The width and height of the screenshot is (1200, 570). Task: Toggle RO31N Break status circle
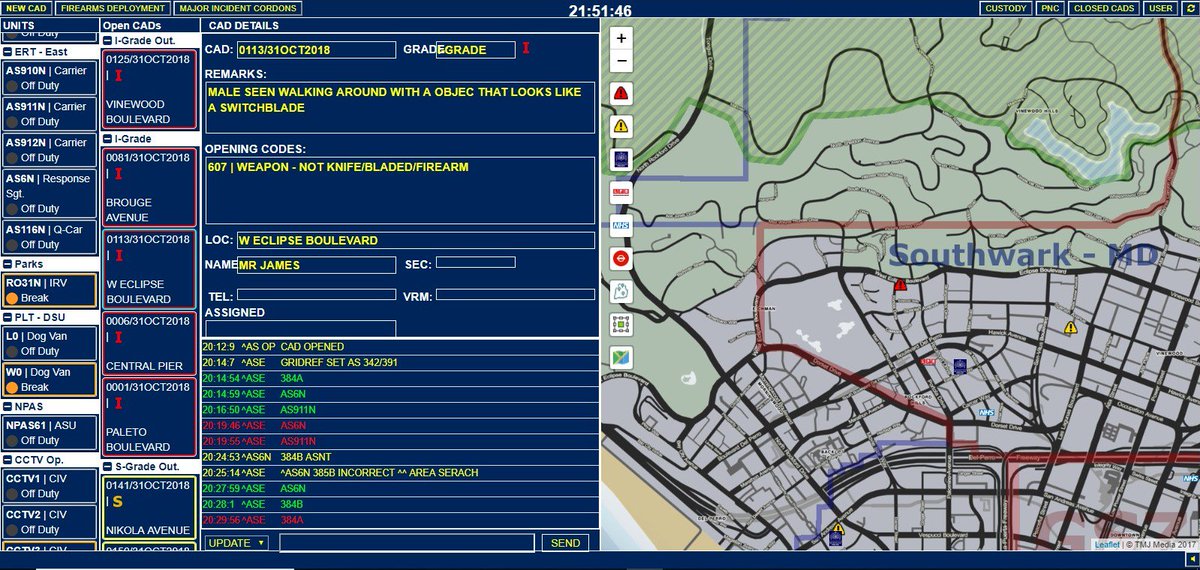(12, 299)
